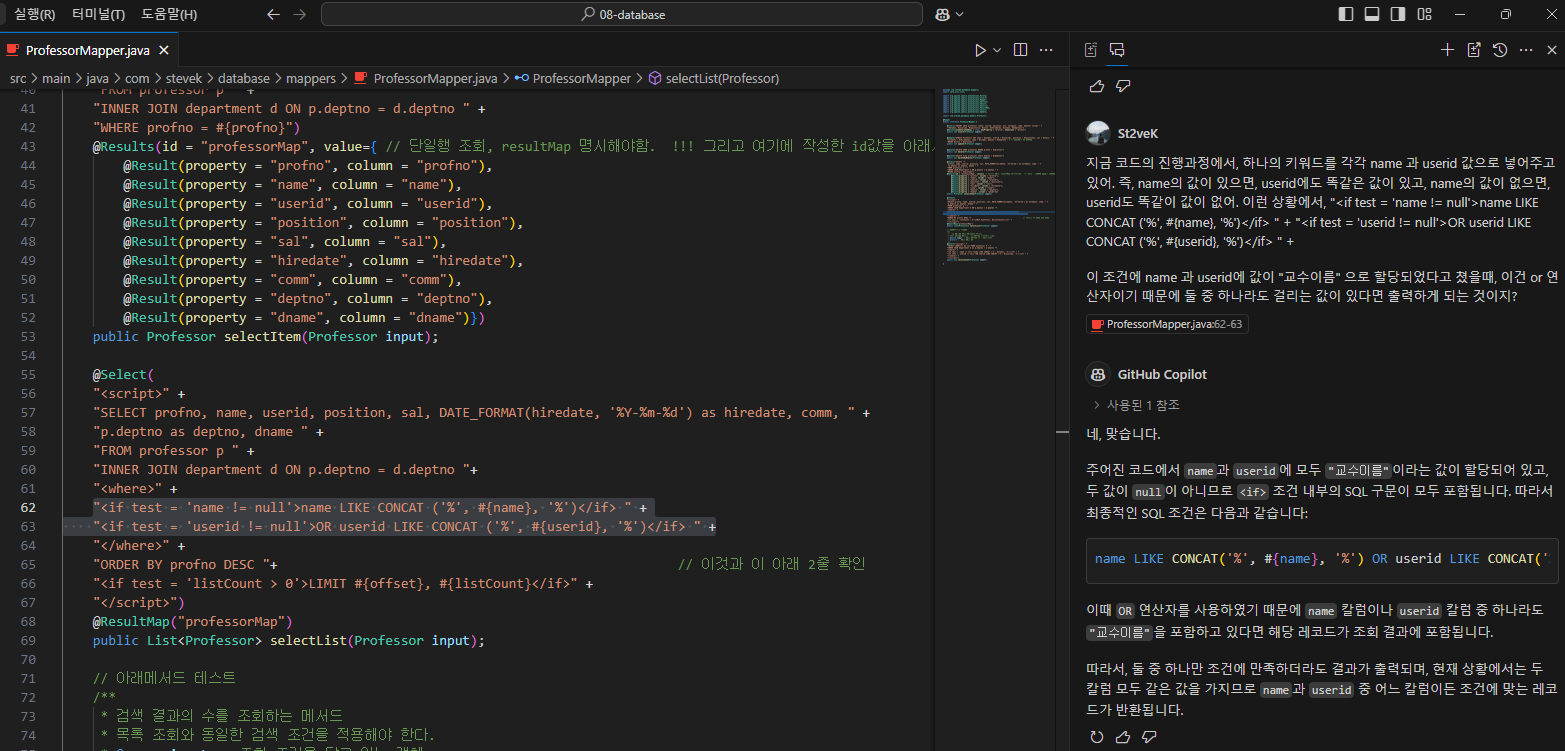Thumbs down the previous response at top
Screen dimensions: 1565x751
tap(1123, 86)
